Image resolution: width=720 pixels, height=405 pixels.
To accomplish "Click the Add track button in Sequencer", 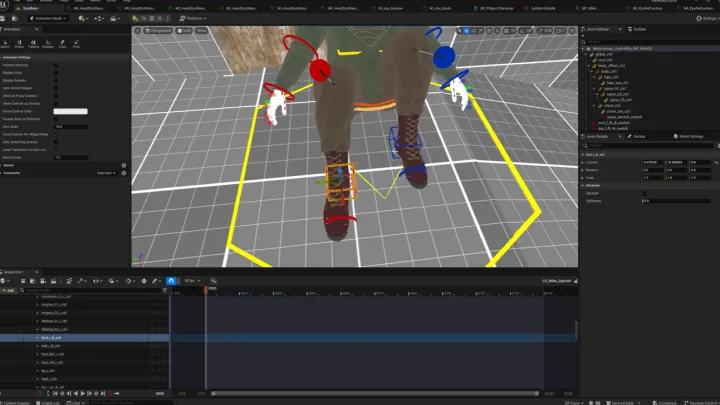I will [x=8, y=290].
